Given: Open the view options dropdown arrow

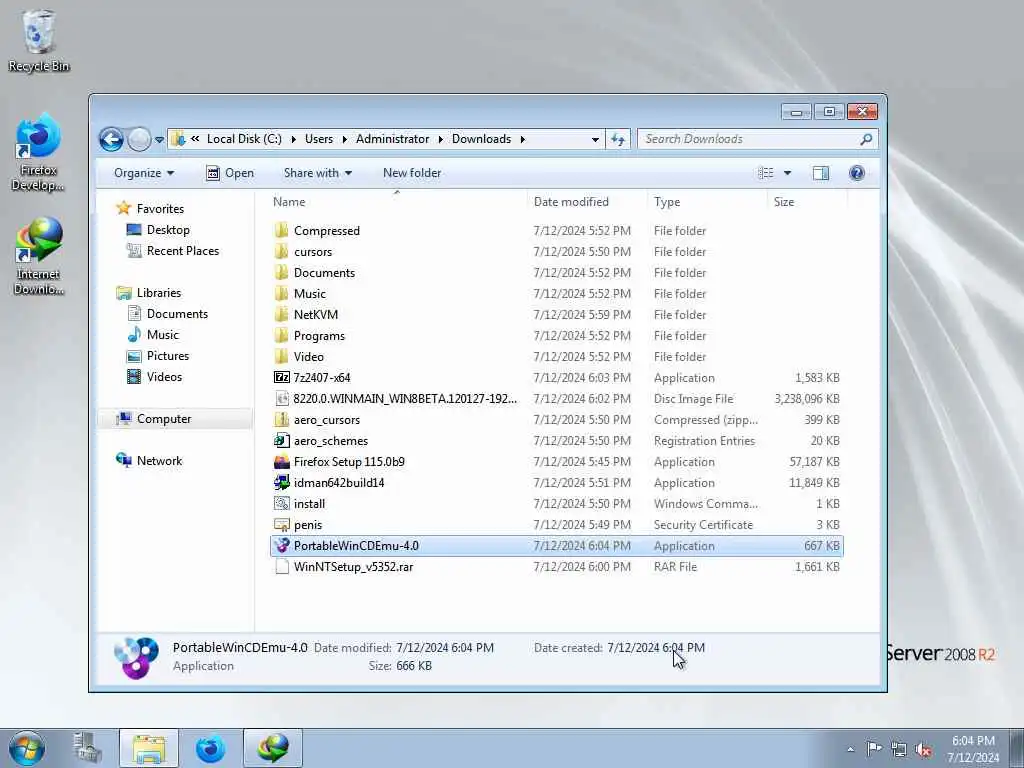Looking at the screenshot, I should click(788, 173).
